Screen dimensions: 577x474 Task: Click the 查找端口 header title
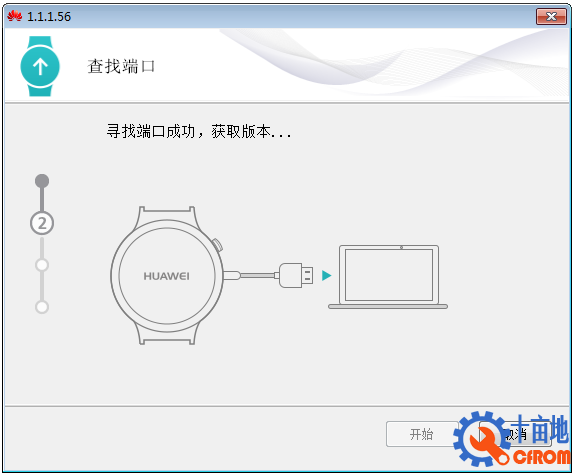click(121, 66)
